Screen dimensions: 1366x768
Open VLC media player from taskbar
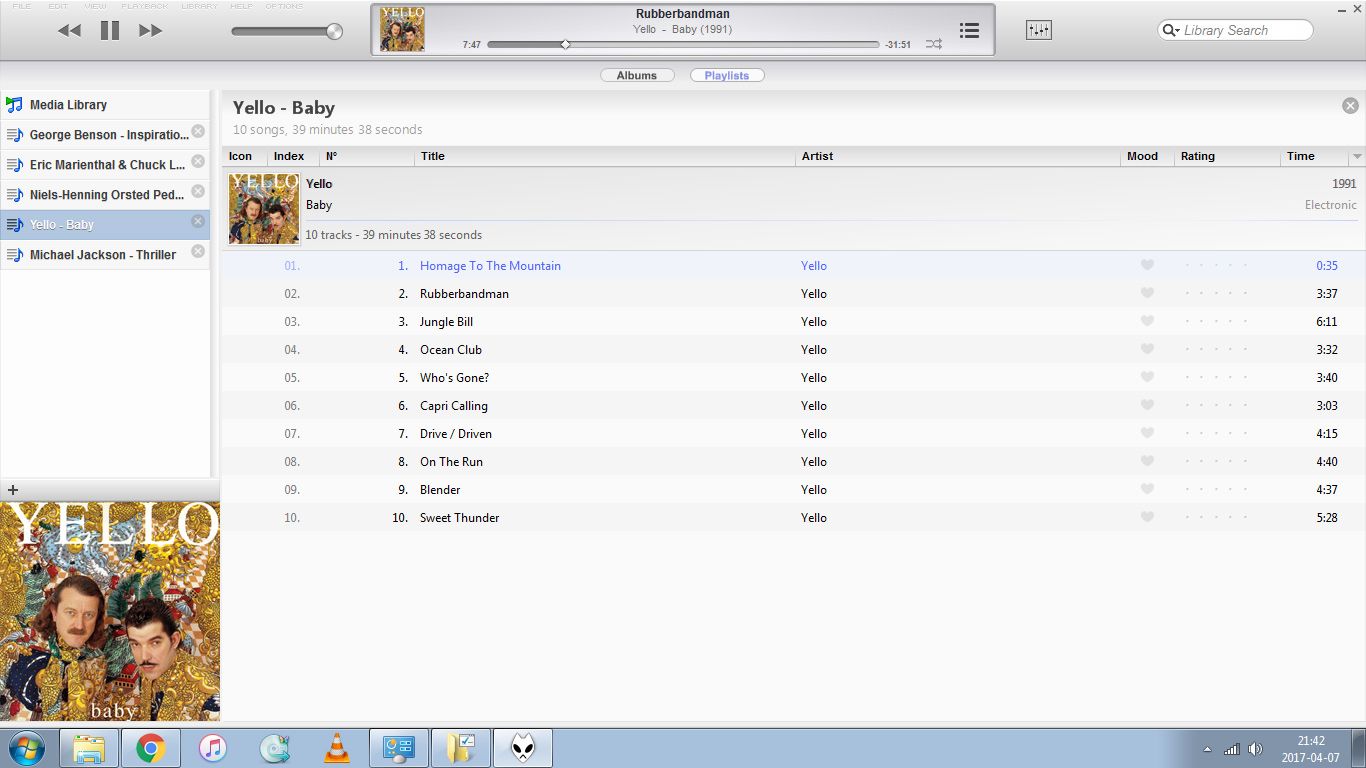pos(337,748)
